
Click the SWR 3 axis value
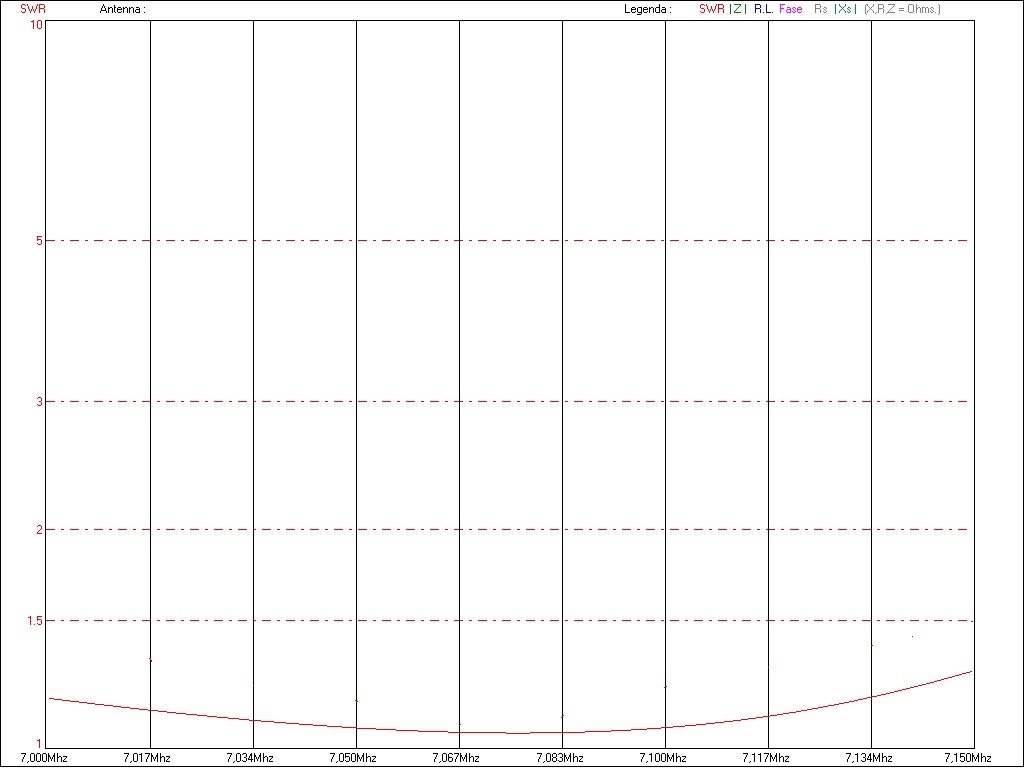click(38, 402)
